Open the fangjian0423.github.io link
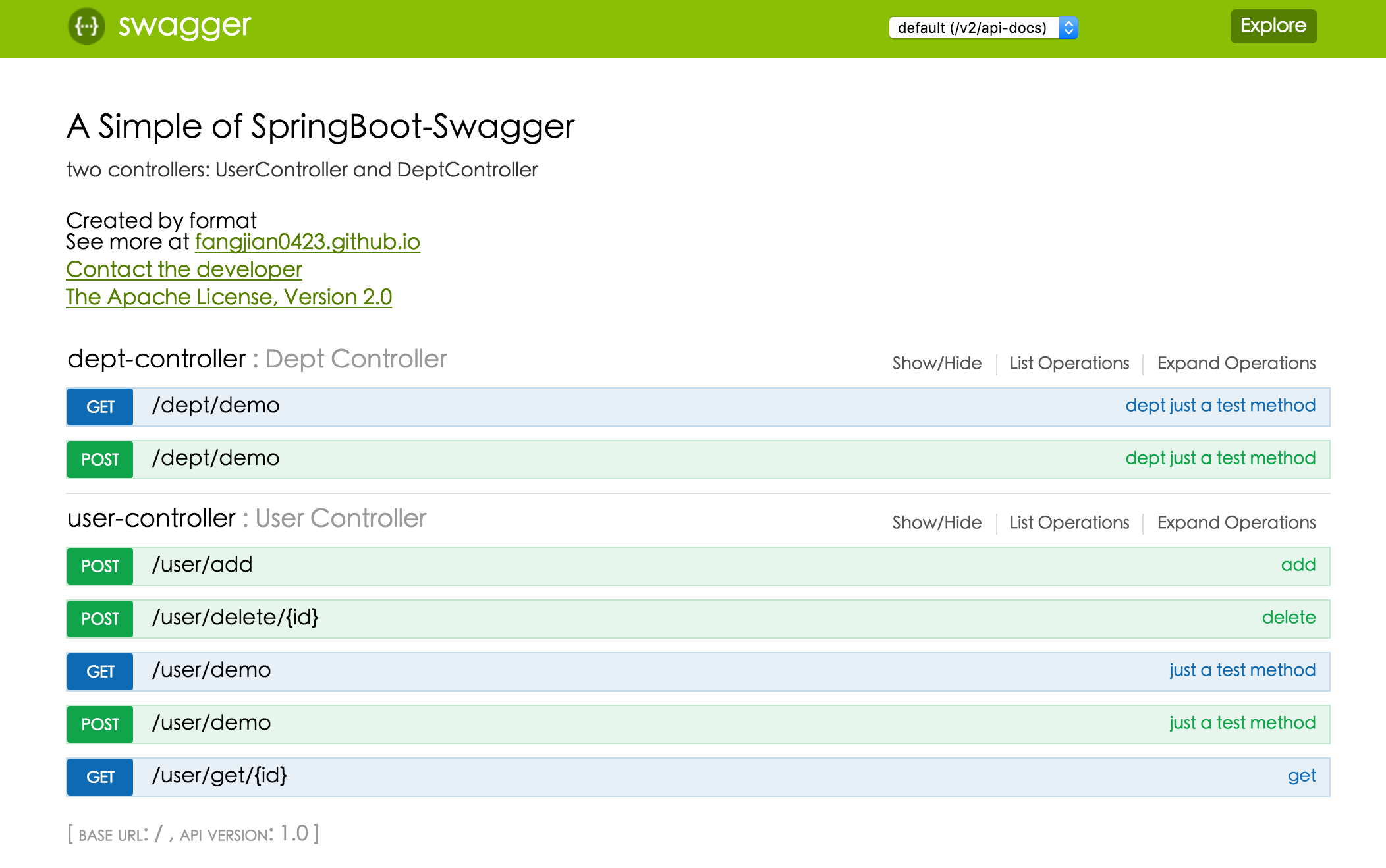Screen dimensions: 1386x868 click(x=307, y=242)
